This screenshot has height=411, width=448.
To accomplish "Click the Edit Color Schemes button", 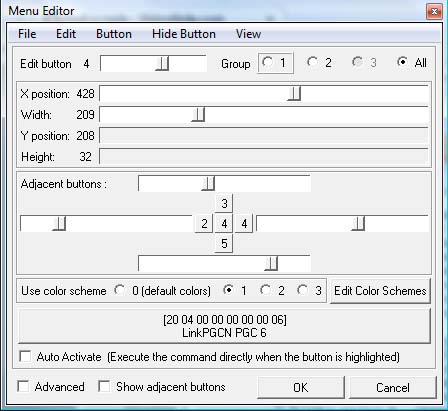I will click(380, 291).
